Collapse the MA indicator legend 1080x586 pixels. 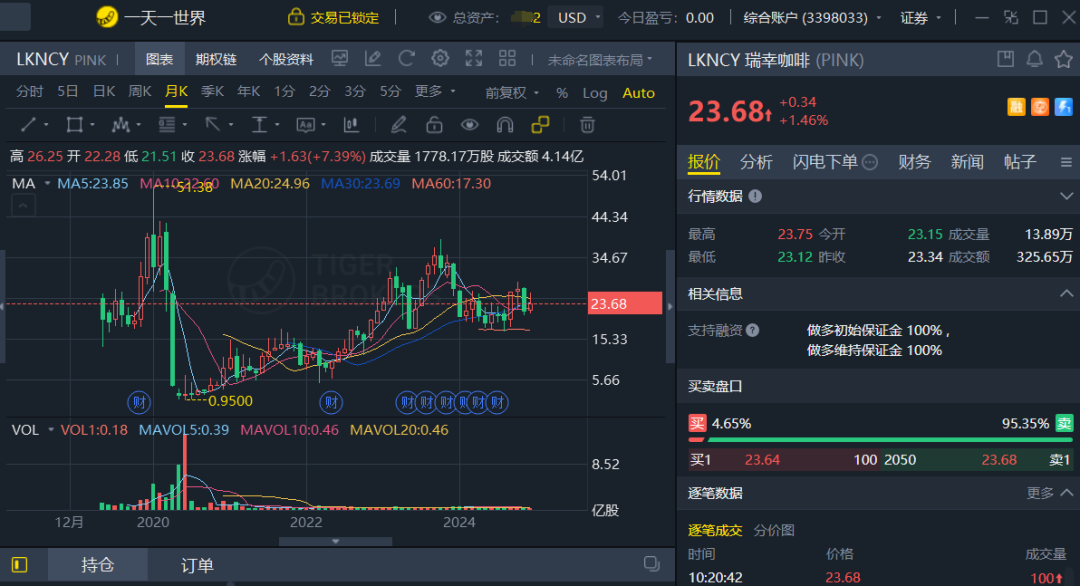click(23, 205)
